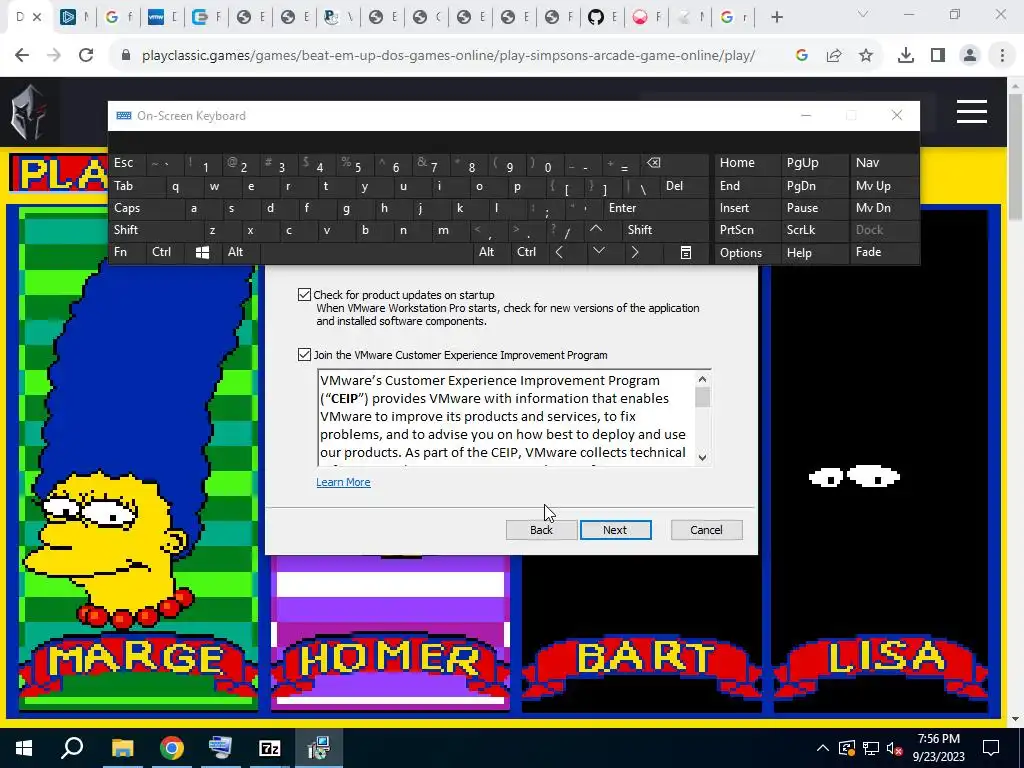Go Back in the VMware installer
Image resolution: width=1024 pixels, height=768 pixels.
pos(541,530)
